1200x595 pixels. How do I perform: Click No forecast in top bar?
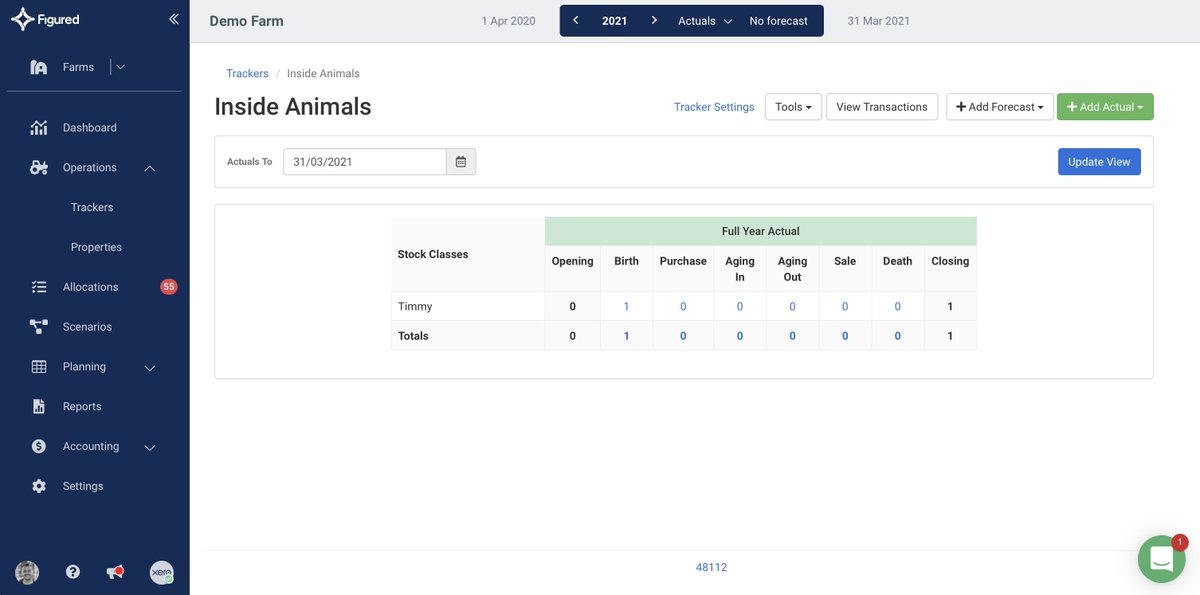coord(779,21)
